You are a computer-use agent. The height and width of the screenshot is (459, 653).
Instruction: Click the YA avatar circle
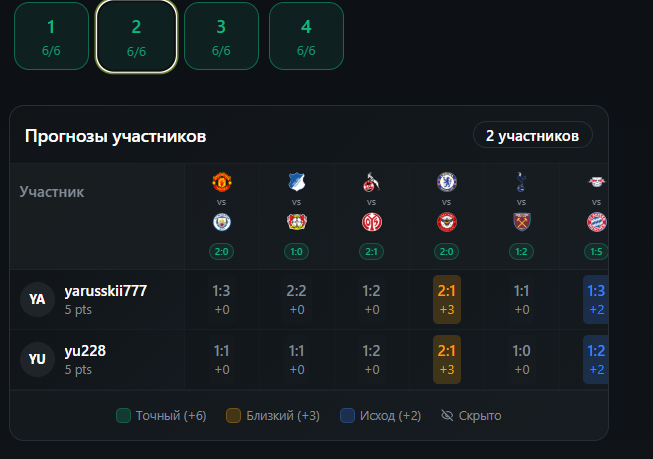click(x=38, y=299)
